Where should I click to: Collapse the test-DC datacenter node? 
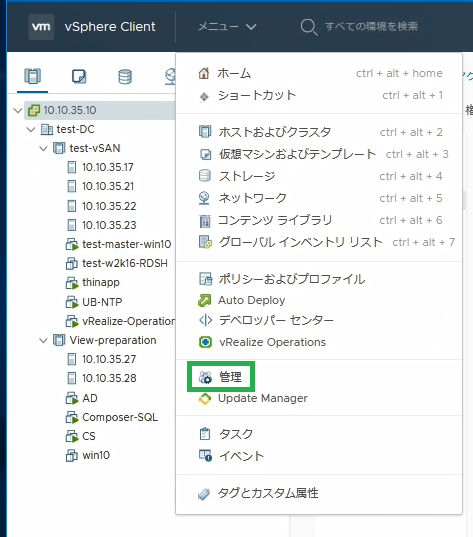coord(31,129)
